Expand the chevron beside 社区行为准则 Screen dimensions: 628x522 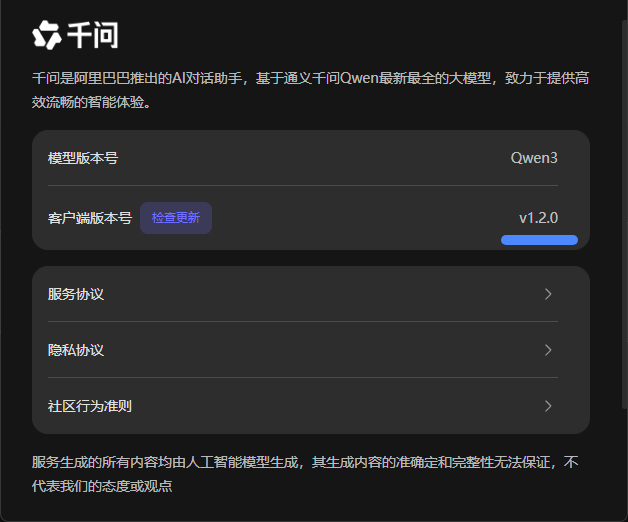548,406
